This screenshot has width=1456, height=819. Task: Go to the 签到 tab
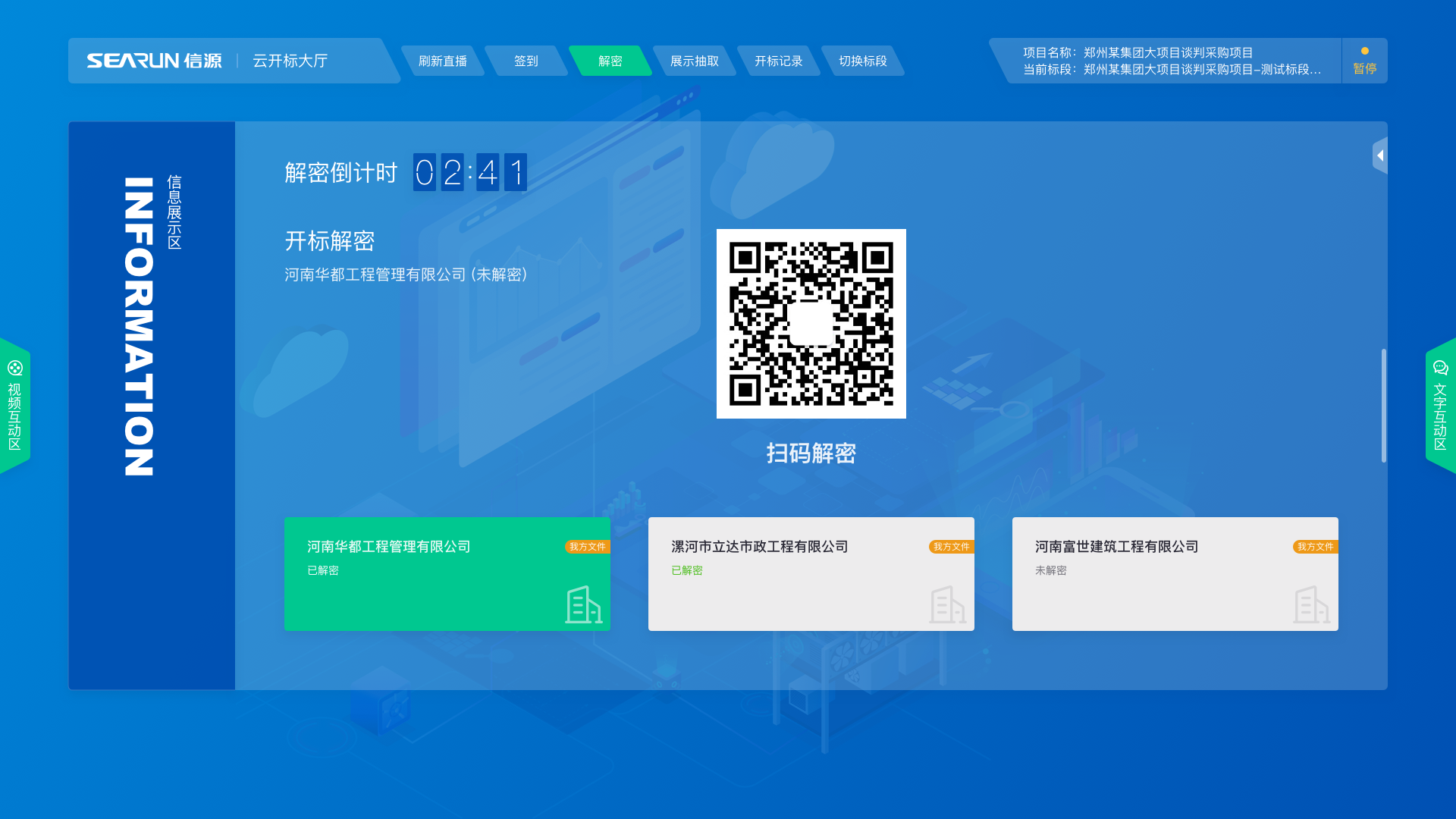click(526, 61)
